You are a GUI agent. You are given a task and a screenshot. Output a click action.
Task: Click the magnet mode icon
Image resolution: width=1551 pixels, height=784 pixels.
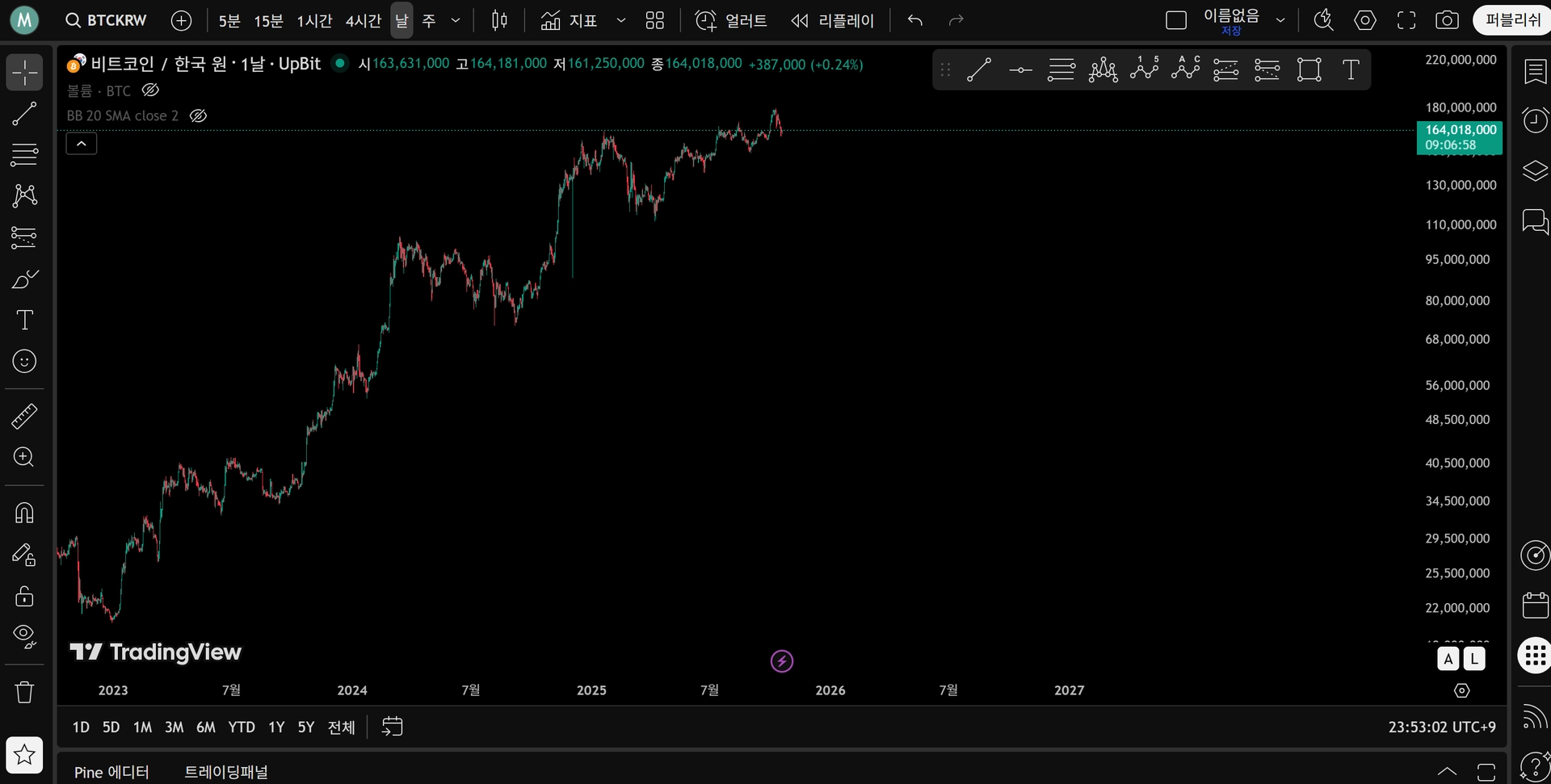pos(24,513)
